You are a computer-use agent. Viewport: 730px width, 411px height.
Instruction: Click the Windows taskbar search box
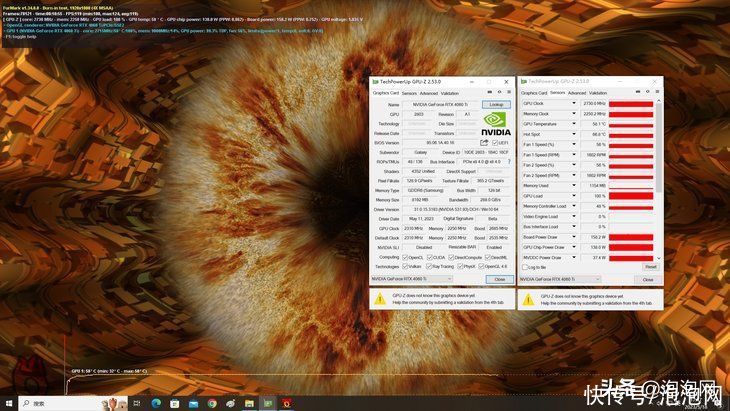pos(74,403)
